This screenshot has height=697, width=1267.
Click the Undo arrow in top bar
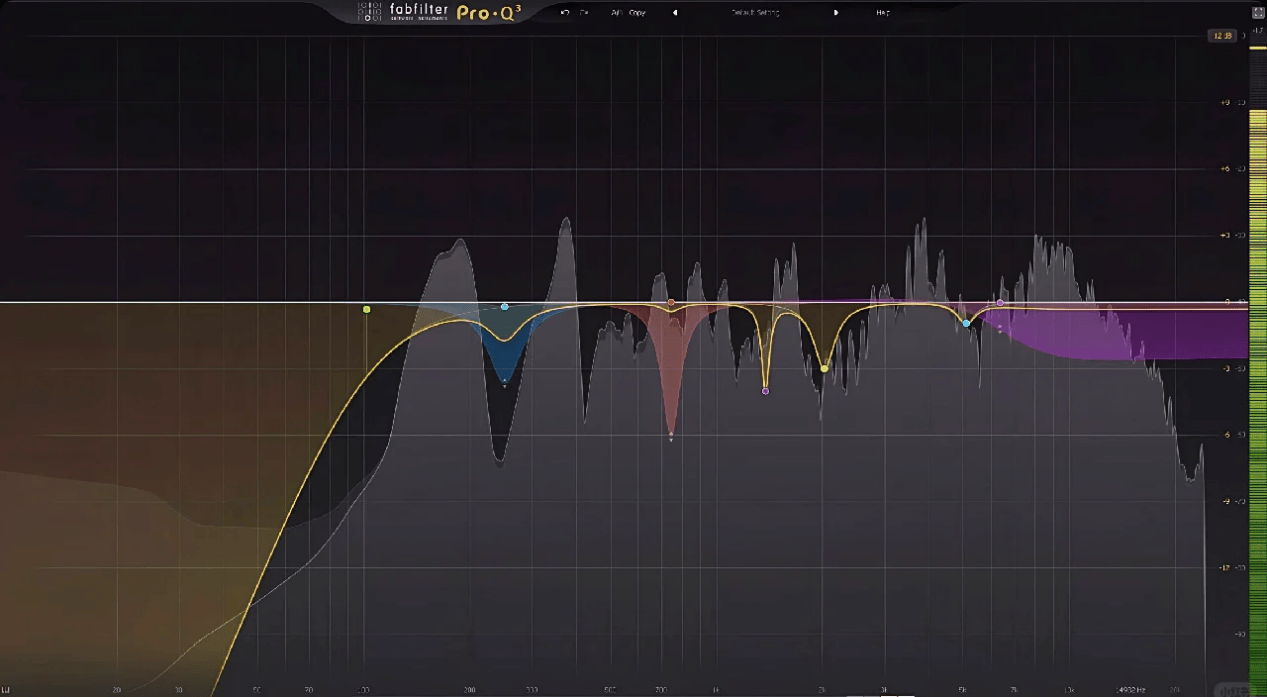[565, 13]
